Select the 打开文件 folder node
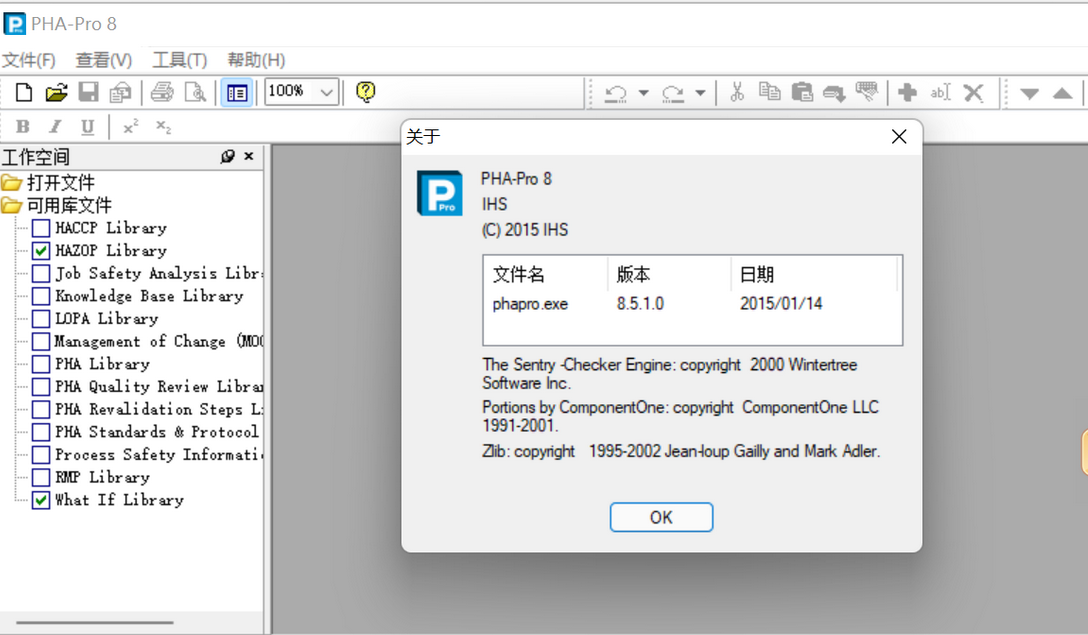This screenshot has height=635, width=1088. coord(60,183)
